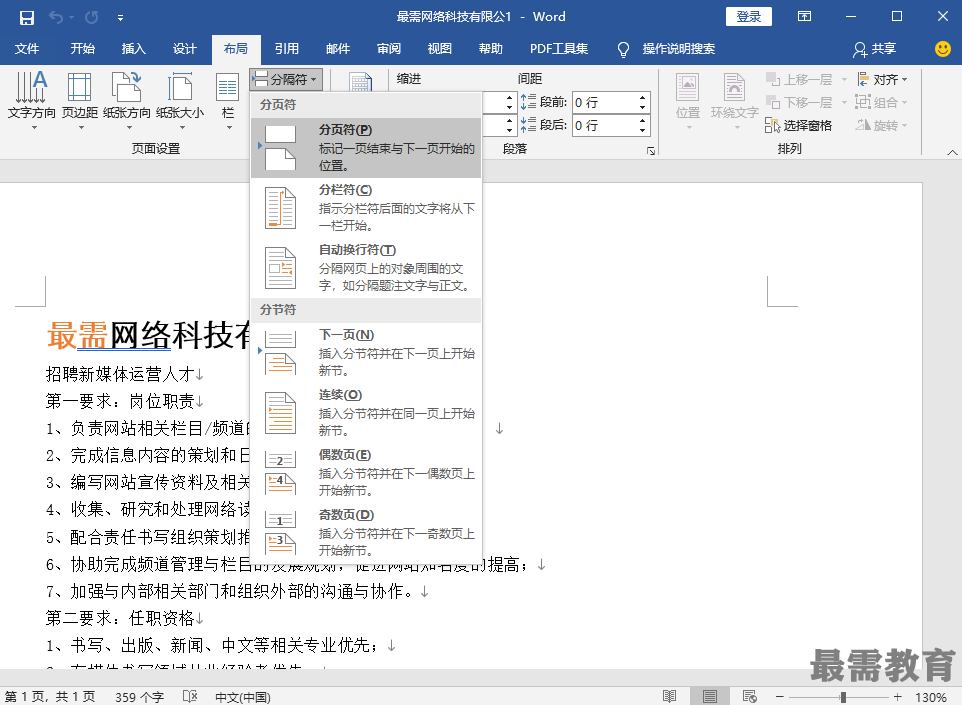This screenshot has height=705, width=962.
Task: Open 纸张方向 orientation menu
Action: point(126,101)
